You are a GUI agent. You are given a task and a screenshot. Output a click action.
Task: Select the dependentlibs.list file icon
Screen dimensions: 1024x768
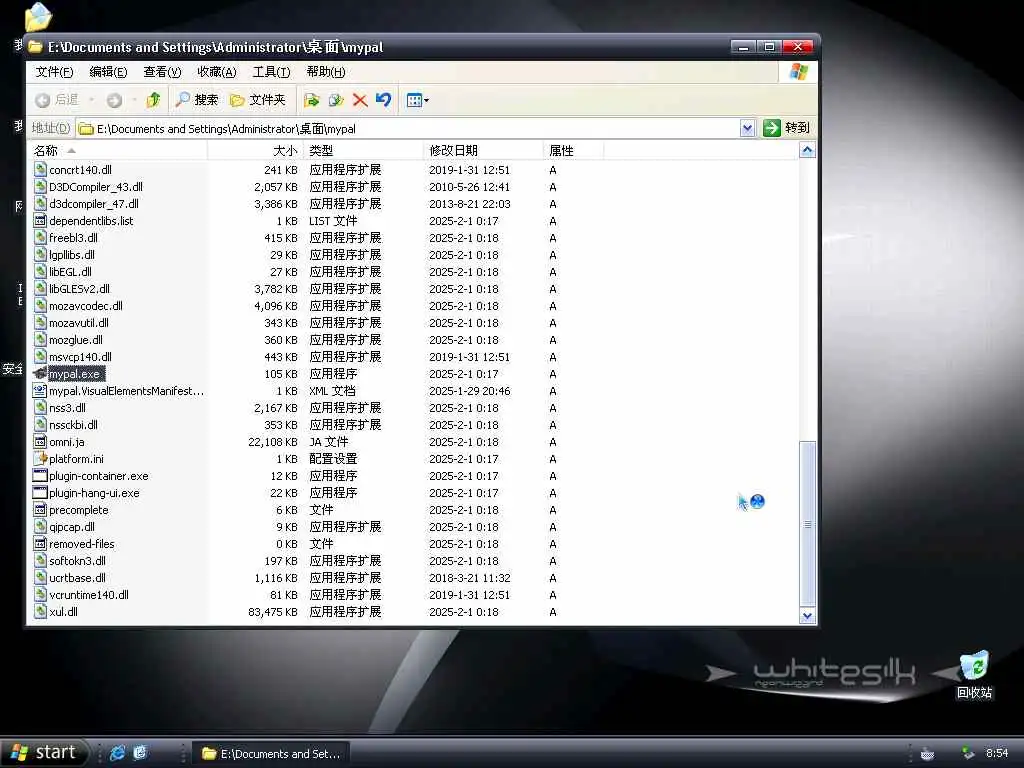[40, 221]
